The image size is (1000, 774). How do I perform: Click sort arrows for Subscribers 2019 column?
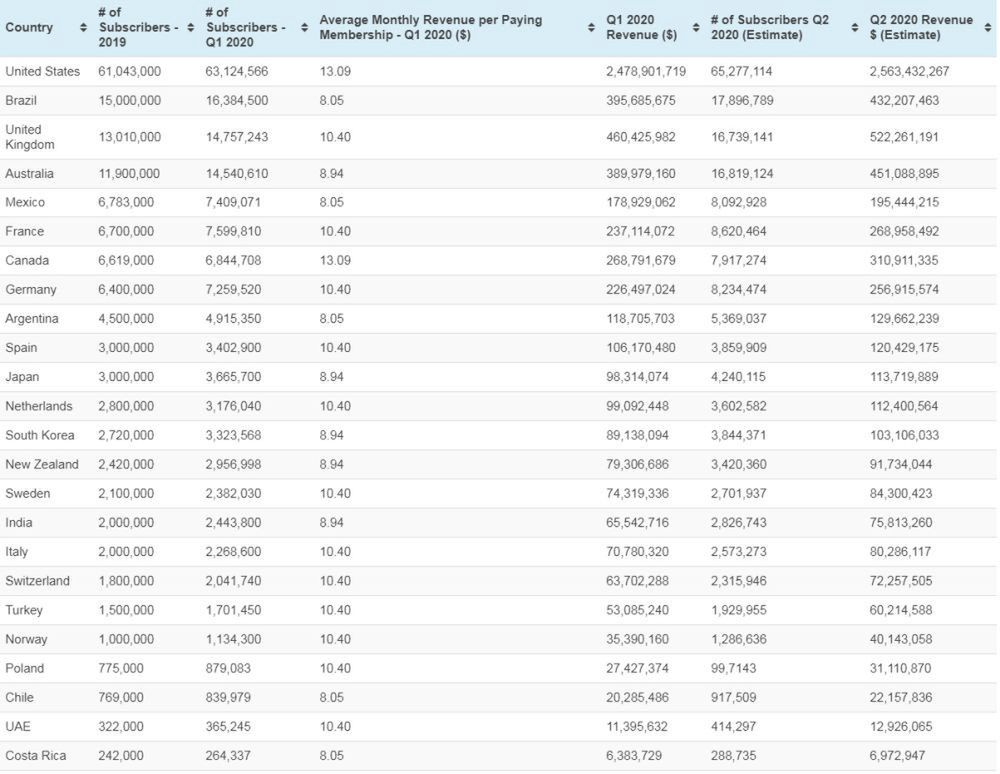pyautogui.click(x=191, y=27)
